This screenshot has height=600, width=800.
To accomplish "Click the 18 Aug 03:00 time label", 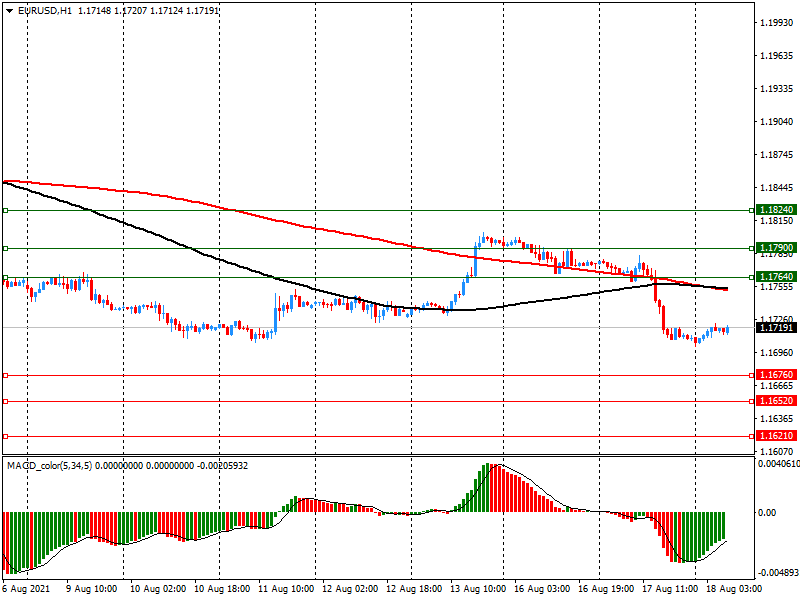I will click(734, 589).
